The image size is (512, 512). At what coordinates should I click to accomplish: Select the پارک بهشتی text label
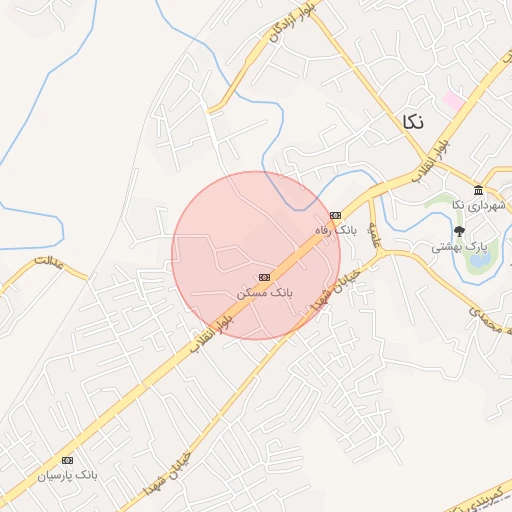point(459,247)
